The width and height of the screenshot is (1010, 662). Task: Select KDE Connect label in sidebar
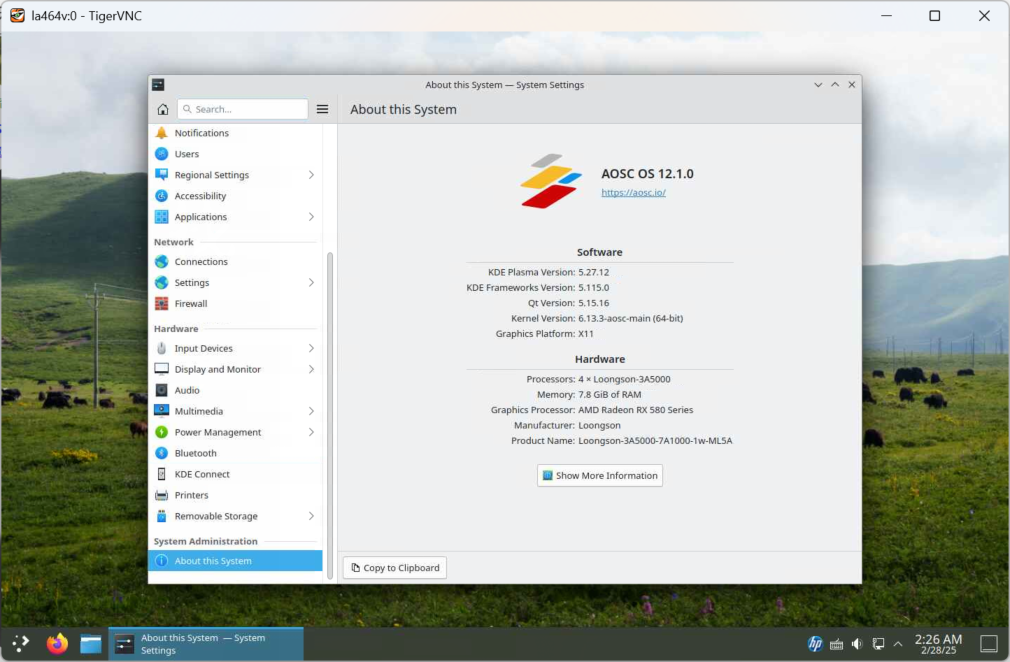[x=202, y=474]
